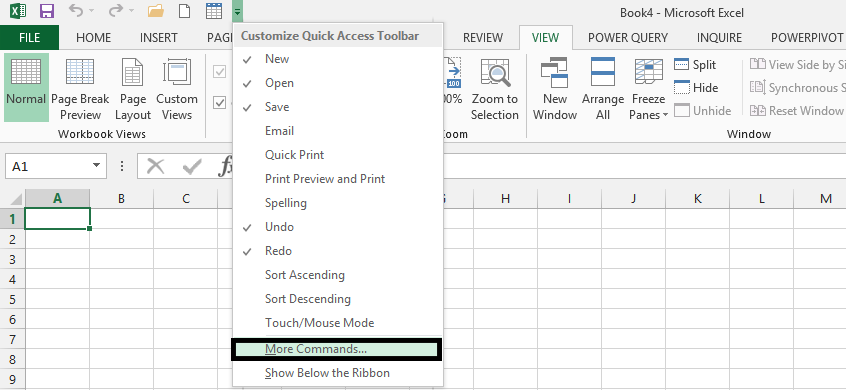
Task: Click the Split button
Action: coord(696,65)
